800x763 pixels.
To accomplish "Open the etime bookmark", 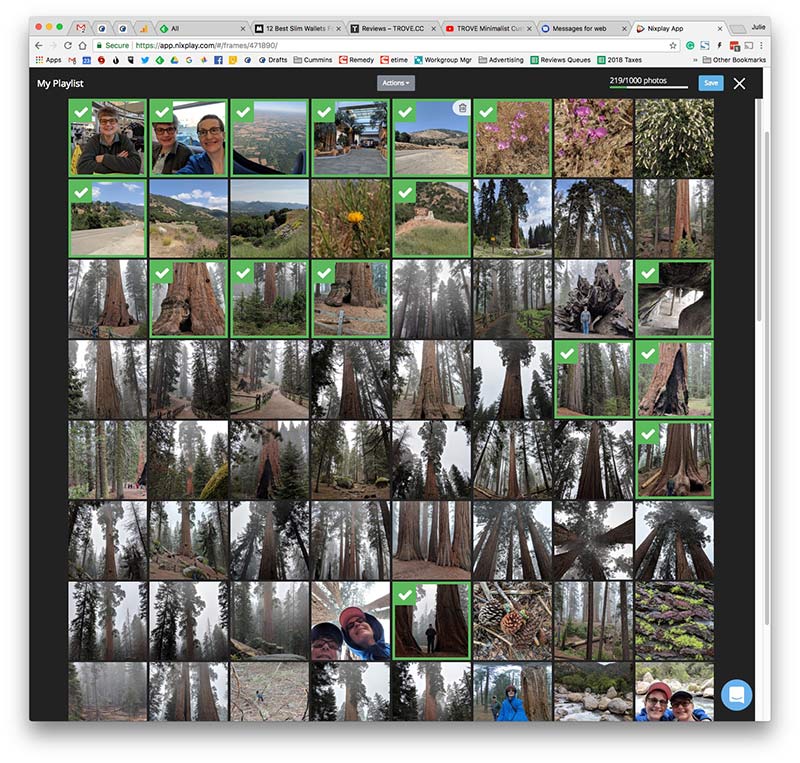I will pyautogui.click(x=393, y=60).
